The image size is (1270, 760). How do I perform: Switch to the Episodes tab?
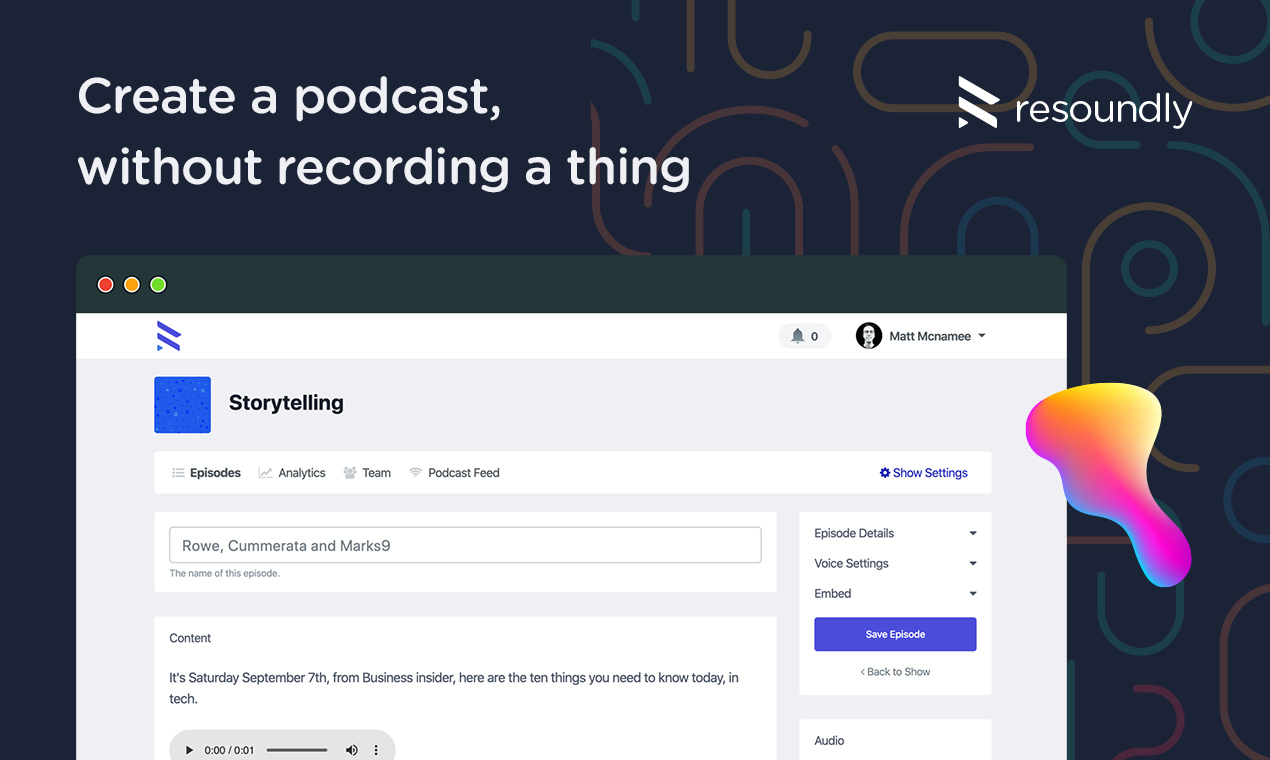tap(206, 473)
